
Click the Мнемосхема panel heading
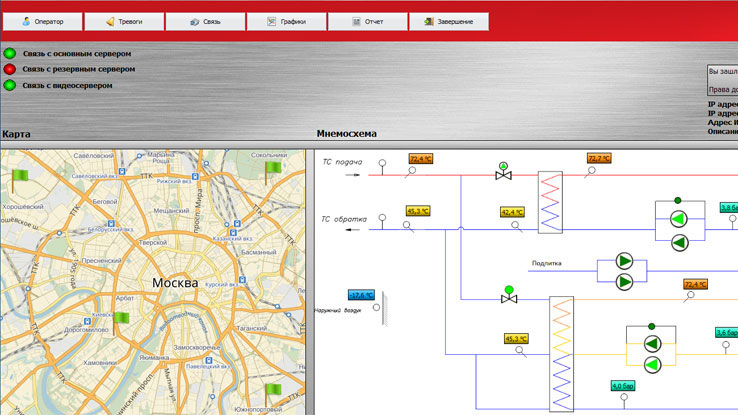click(346, 134)
